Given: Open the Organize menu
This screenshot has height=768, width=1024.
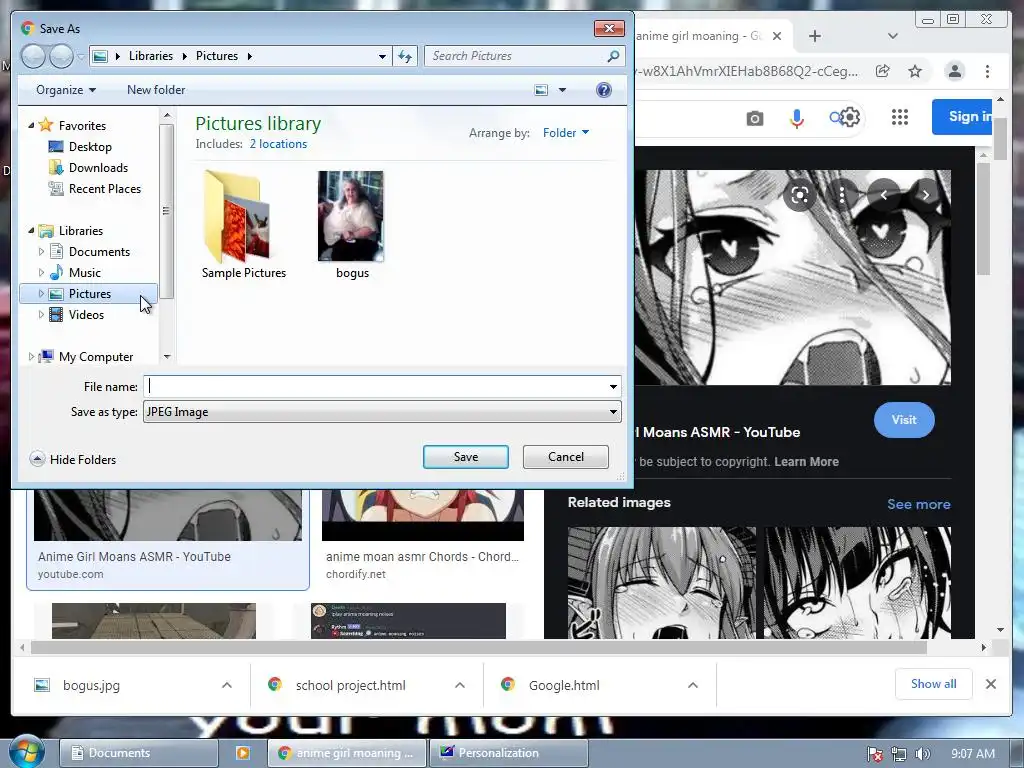Looking at the screenshot, I should 65,90.
